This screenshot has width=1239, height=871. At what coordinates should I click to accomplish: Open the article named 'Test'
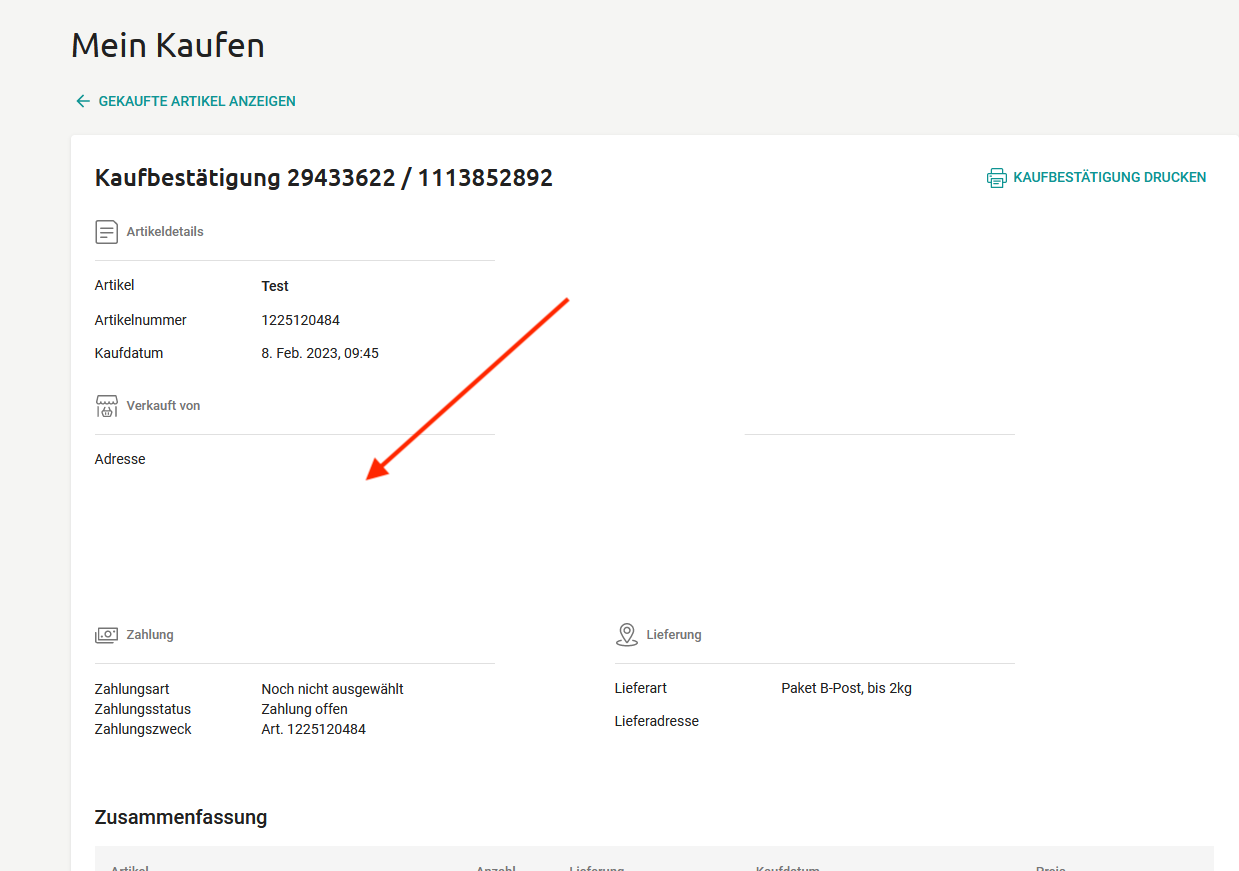point(275,286)
